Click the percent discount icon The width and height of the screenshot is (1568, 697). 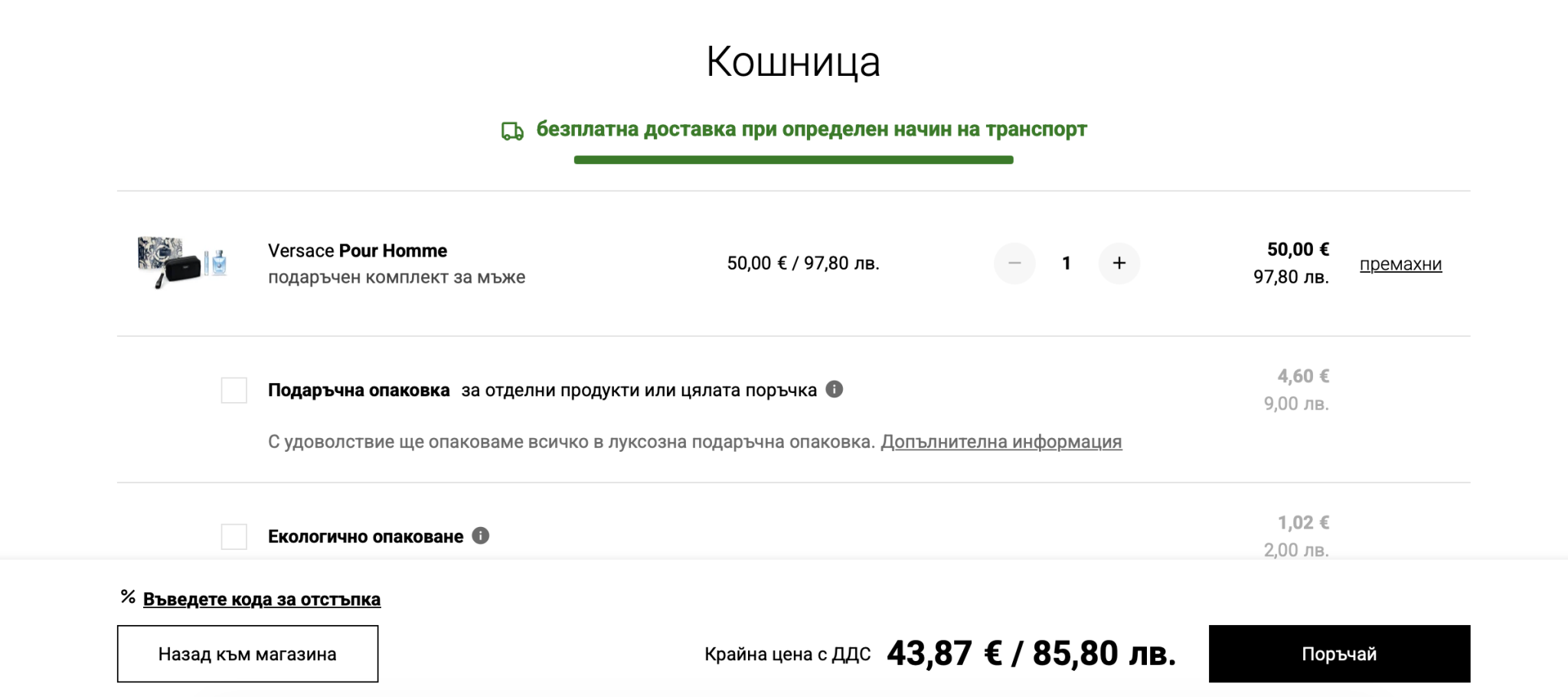pos(128,597)
